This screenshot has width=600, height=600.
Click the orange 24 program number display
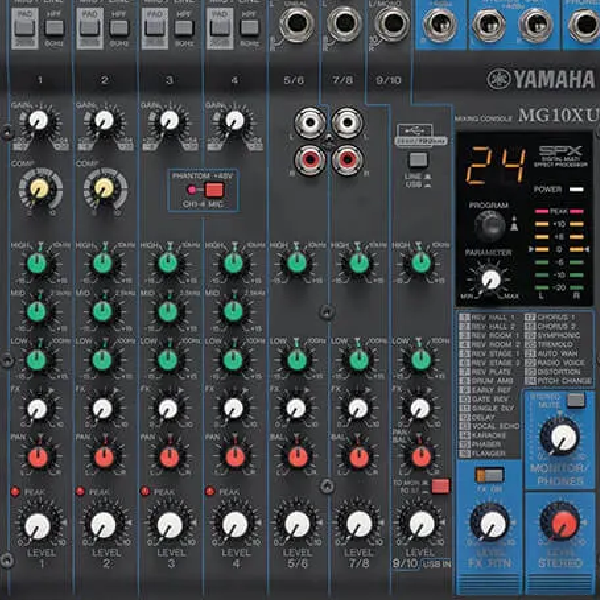pos(496,165)
